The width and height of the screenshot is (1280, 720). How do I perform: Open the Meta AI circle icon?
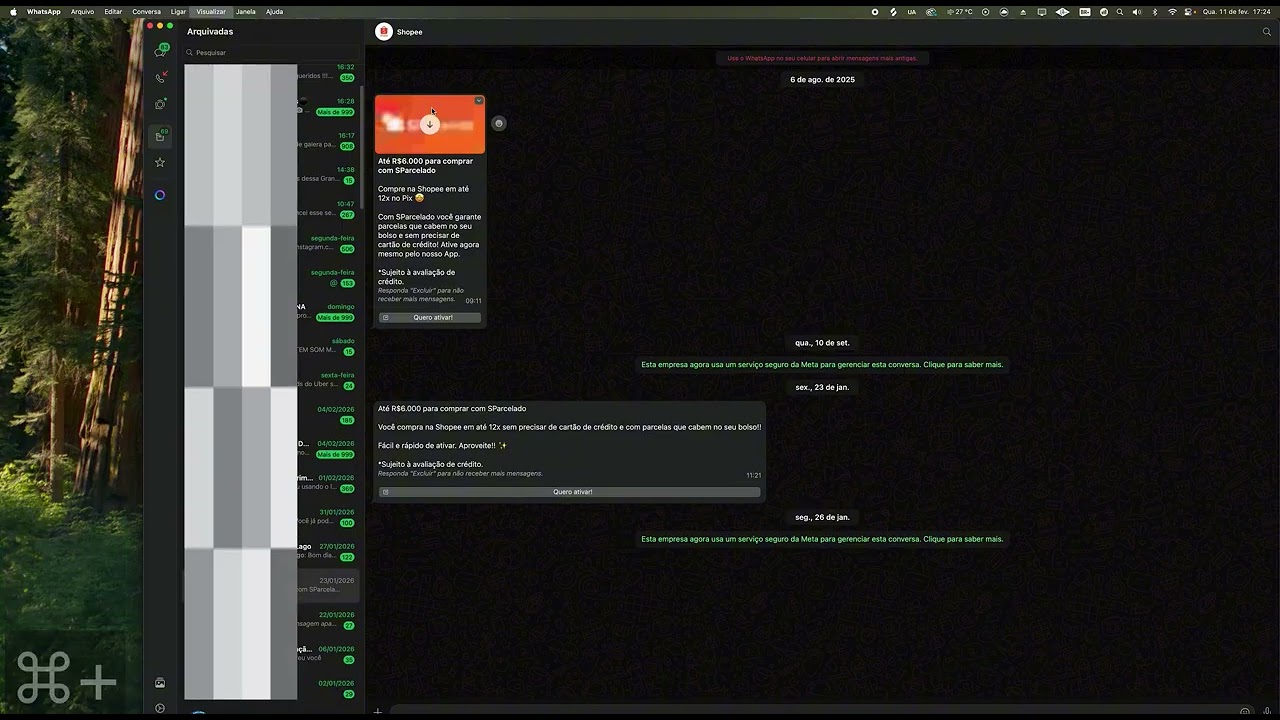pos(160,195)
